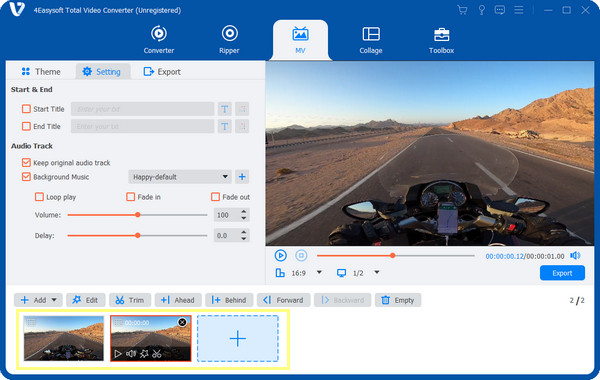Enable the End Title checkbox
The width and height of the screenshot is (600, 380).
point(26,126)
